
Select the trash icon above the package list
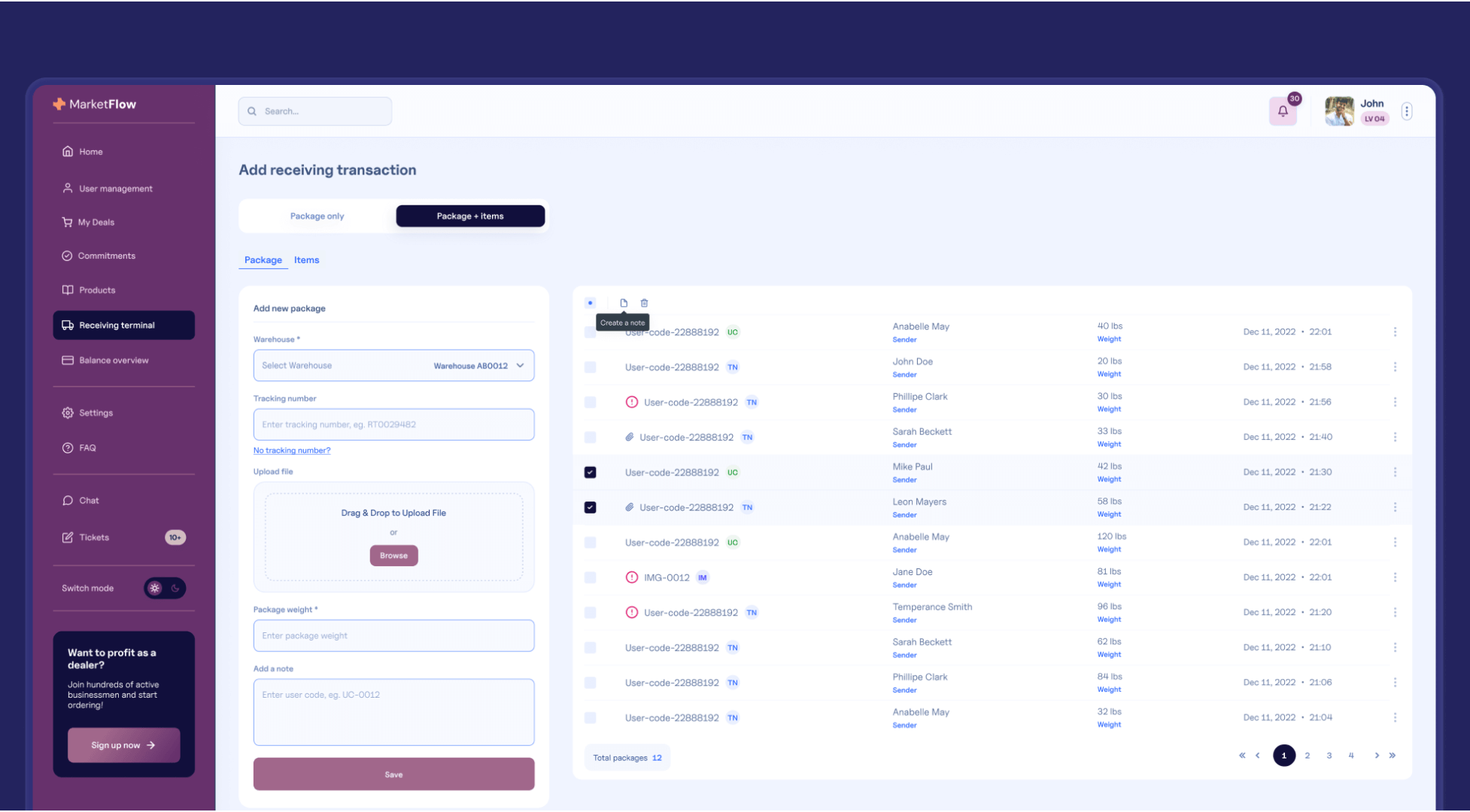[644, 302]
